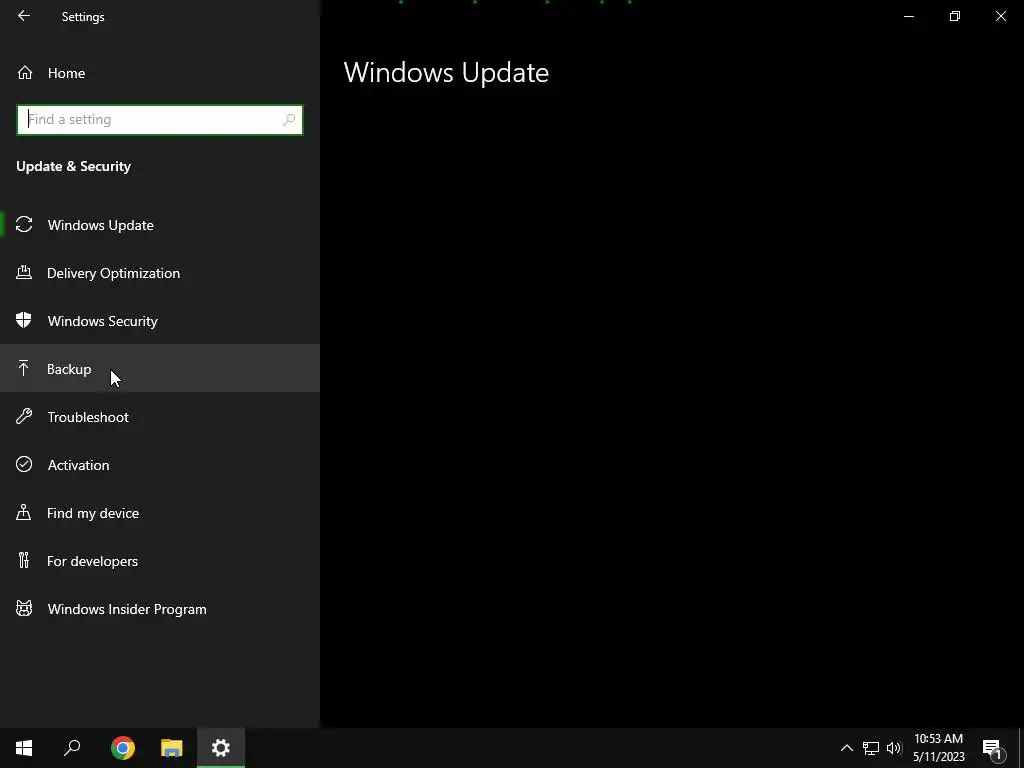
Task: Click the Activation checkmark circle icon
Action: pos(24,464)
